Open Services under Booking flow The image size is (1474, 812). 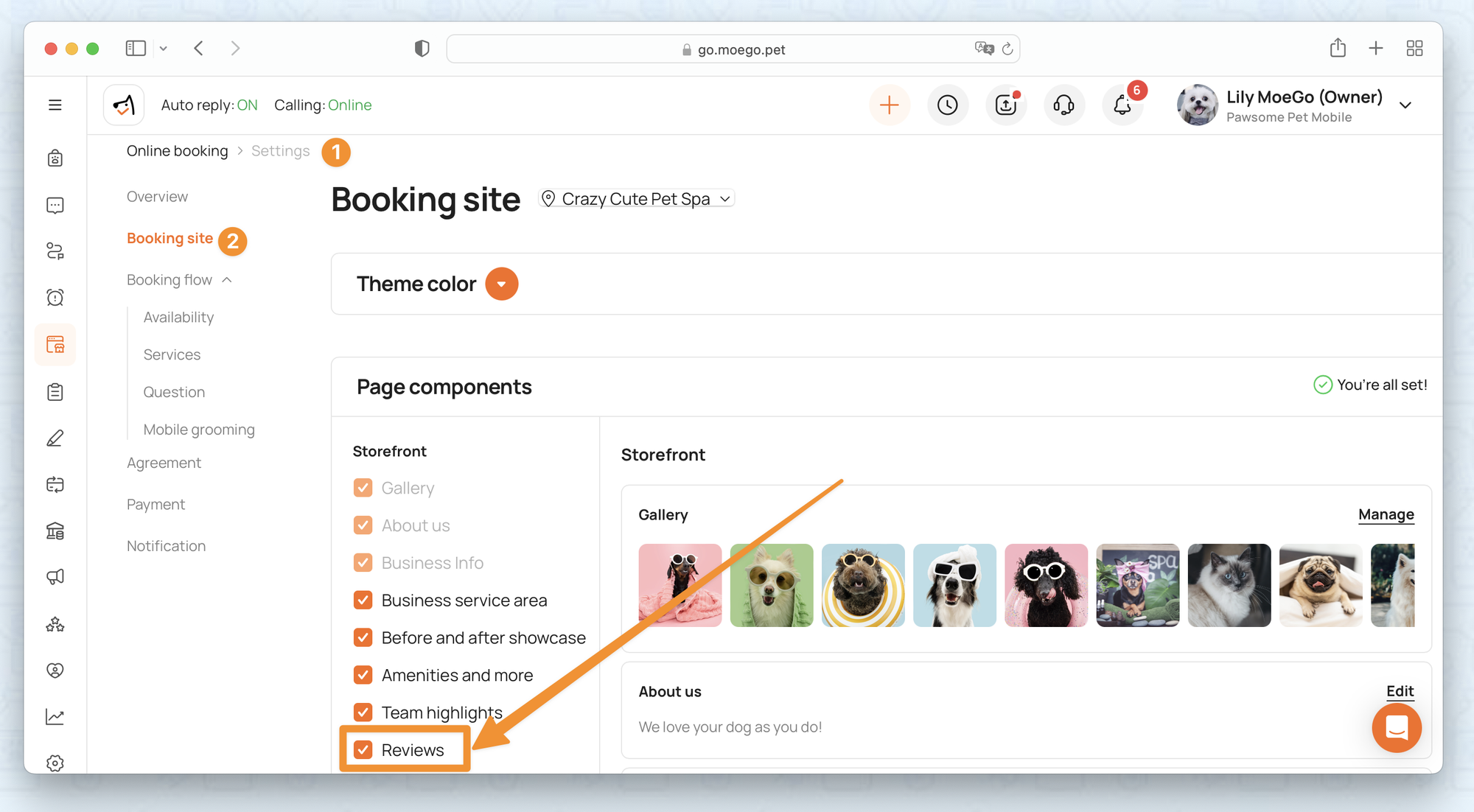tap(172, 354)
